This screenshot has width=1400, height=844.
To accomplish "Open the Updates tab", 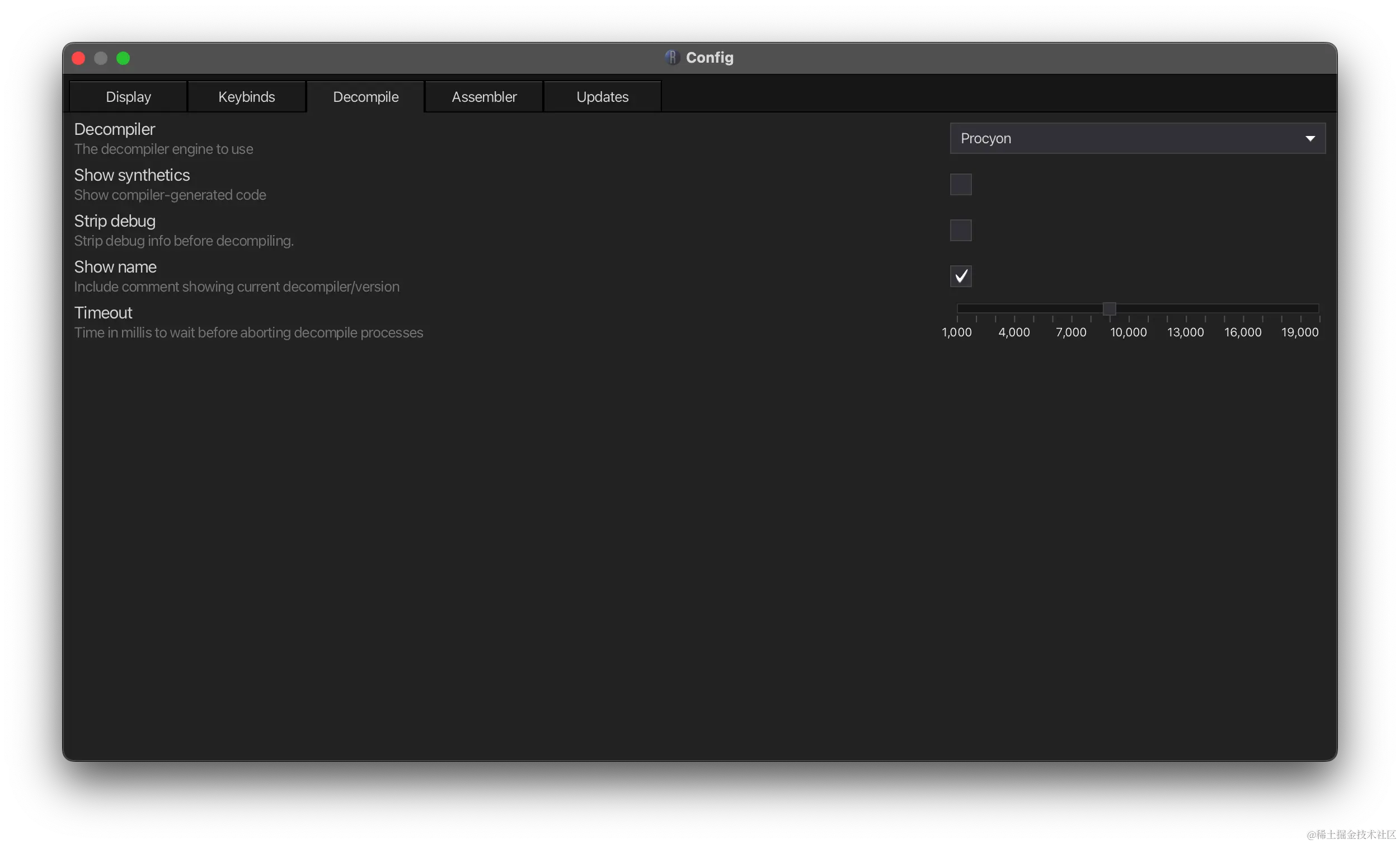I will point(602,97).
